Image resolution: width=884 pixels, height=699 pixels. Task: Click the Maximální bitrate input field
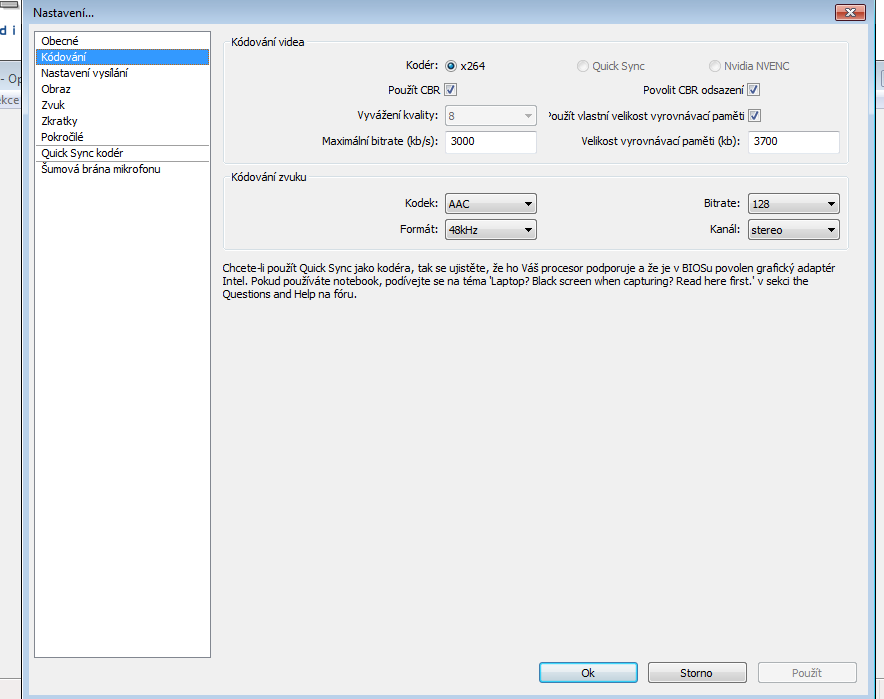491,142
